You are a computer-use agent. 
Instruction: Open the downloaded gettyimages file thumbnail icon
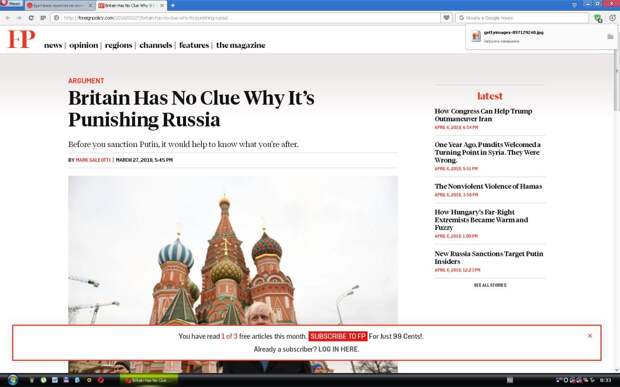pos(476,36)
